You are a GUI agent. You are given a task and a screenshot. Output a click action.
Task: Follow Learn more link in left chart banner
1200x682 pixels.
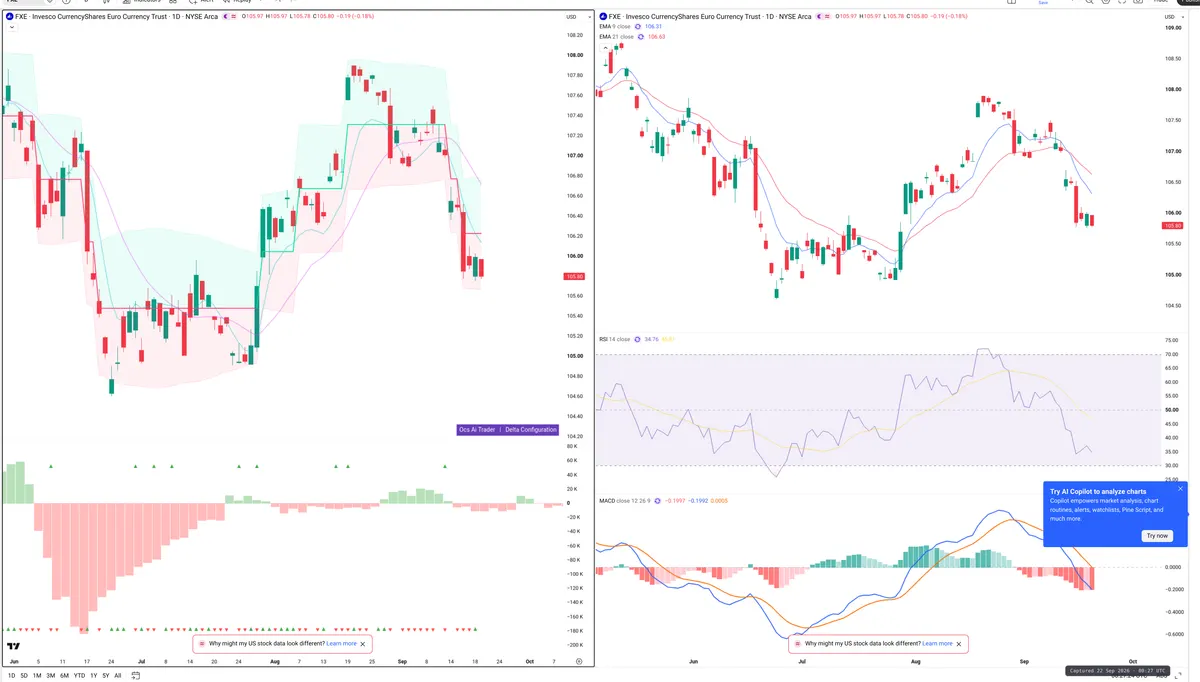pos(341,644)
